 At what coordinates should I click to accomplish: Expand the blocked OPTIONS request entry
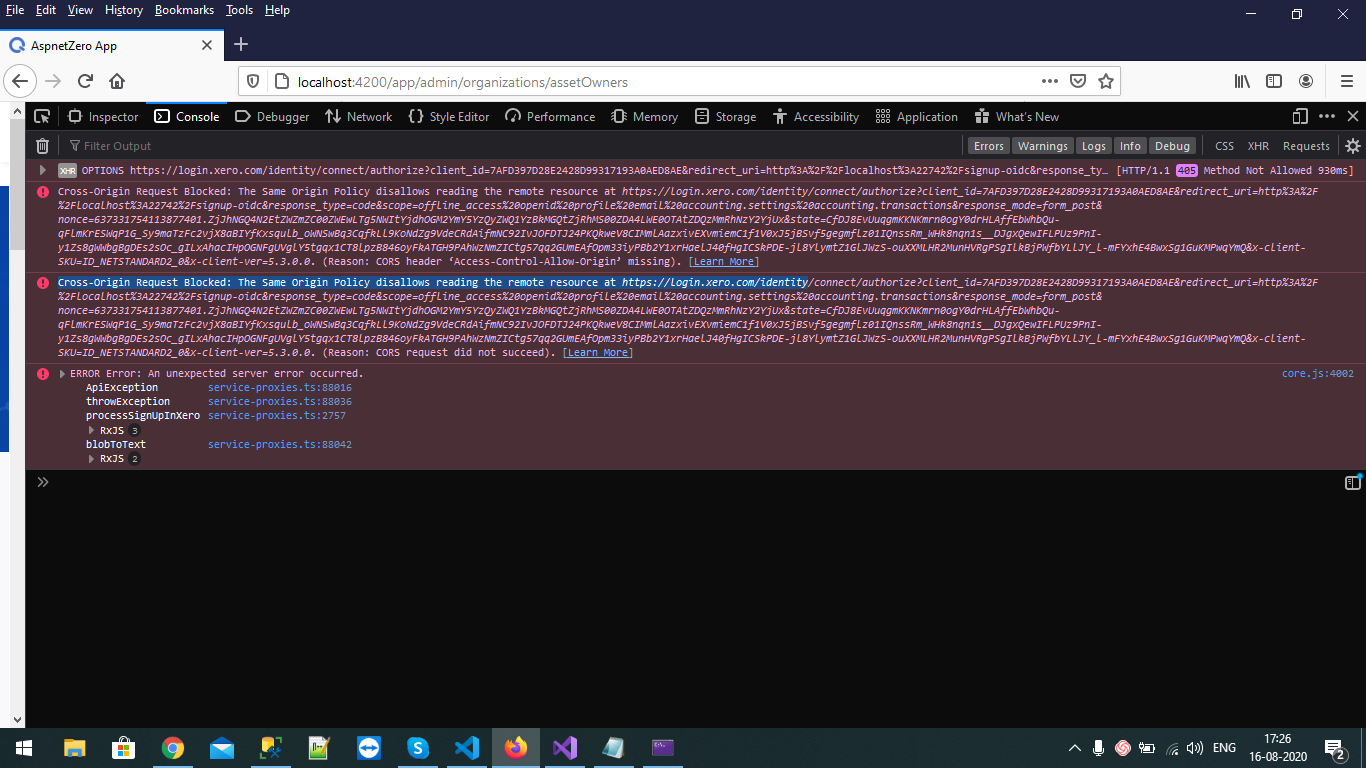pos(44,170)
